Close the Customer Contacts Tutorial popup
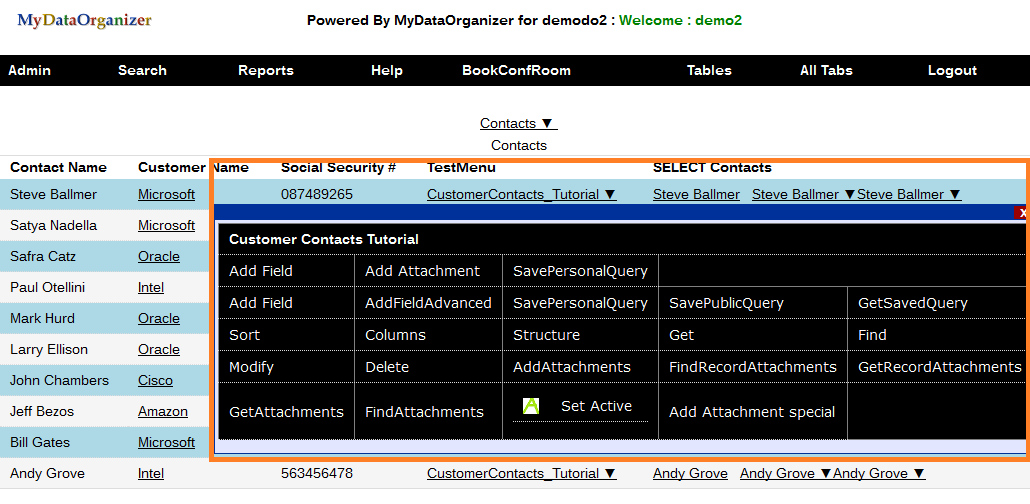 tap(1022, 213)
